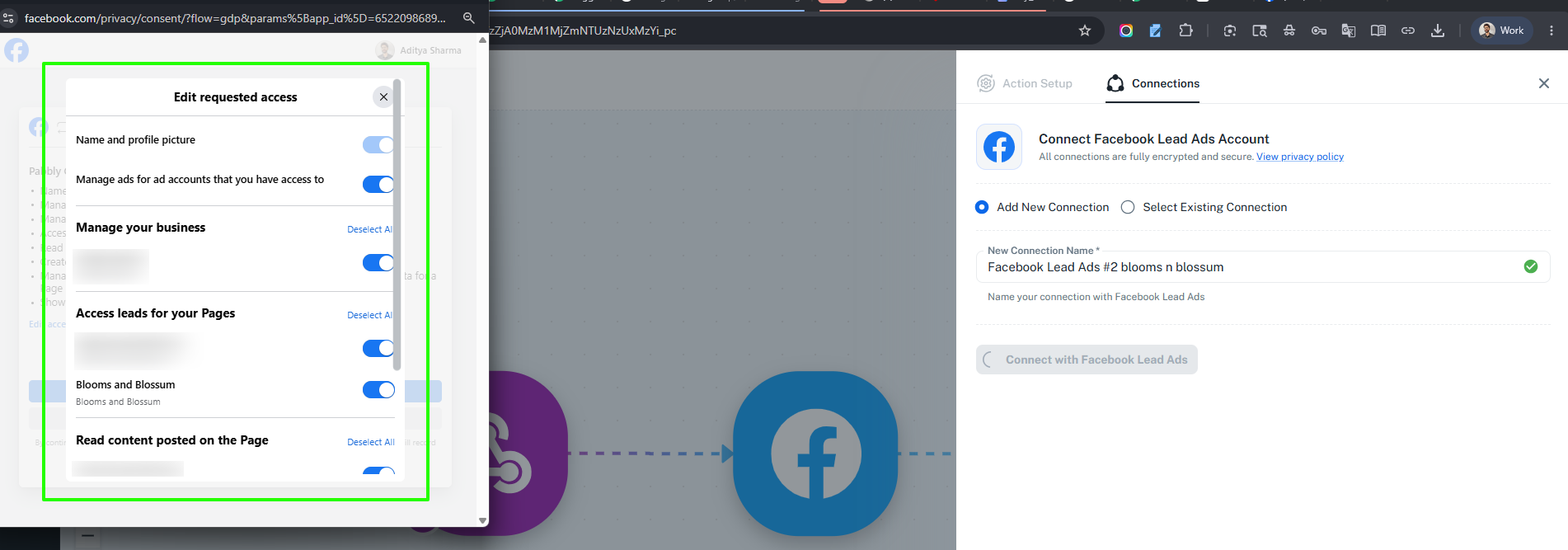Toggle the Blooms and Blossum page switch
This screenshot has height=550, width=1568.
tap(378, 390)
